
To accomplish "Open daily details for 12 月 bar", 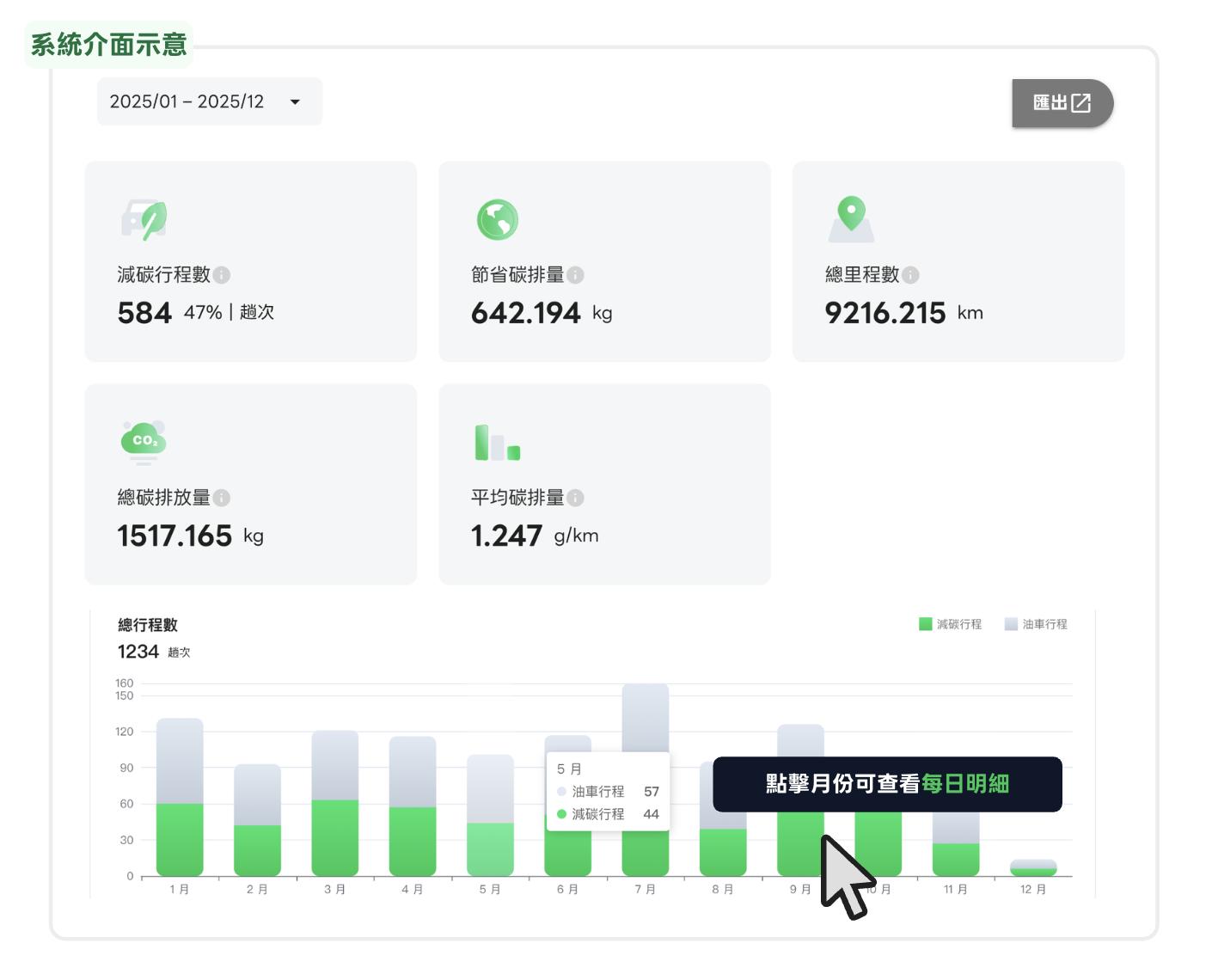I will [1033, 868].
